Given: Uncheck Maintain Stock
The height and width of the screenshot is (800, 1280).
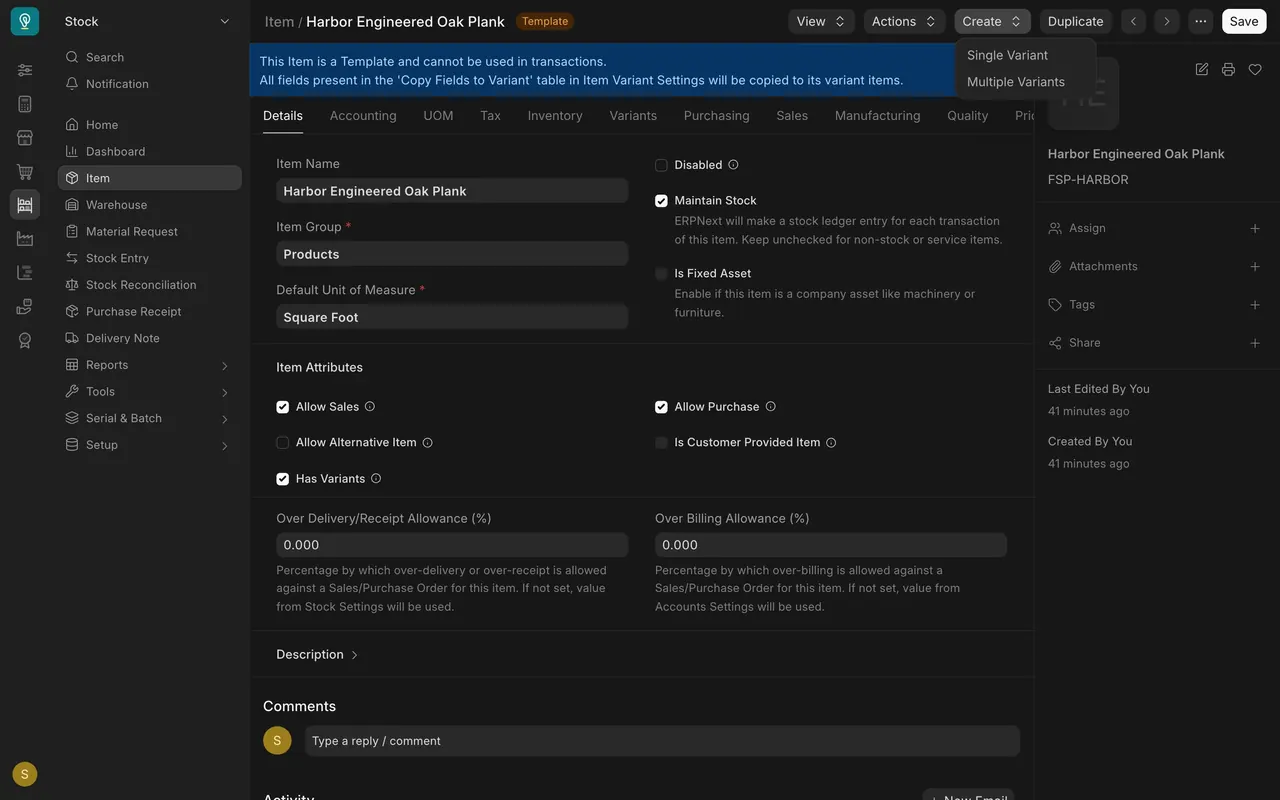Looking at the screenshot, I should pyautogui.click(x=661, y=201).
